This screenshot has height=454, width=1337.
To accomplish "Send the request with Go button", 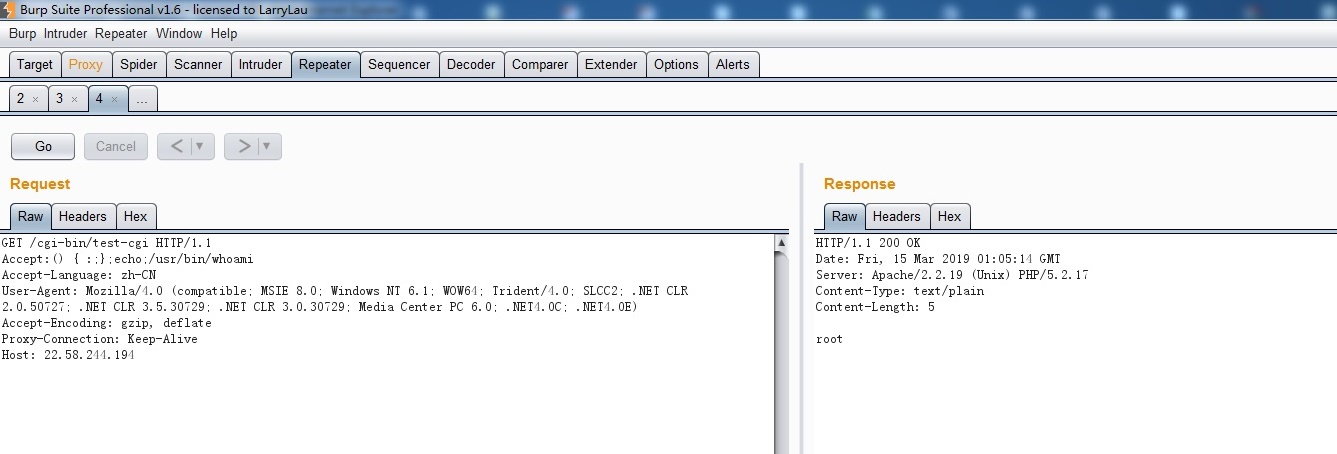I will 43,146.
